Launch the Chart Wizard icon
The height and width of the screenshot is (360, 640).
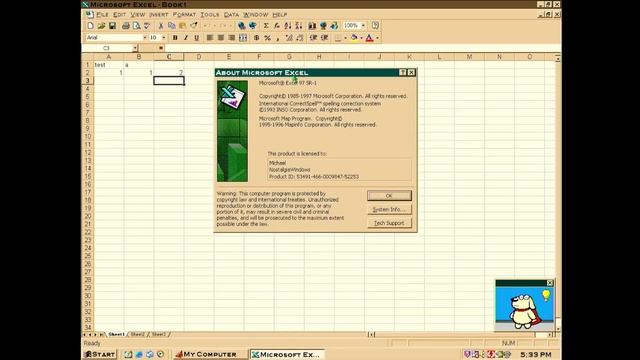click(312, 26)
